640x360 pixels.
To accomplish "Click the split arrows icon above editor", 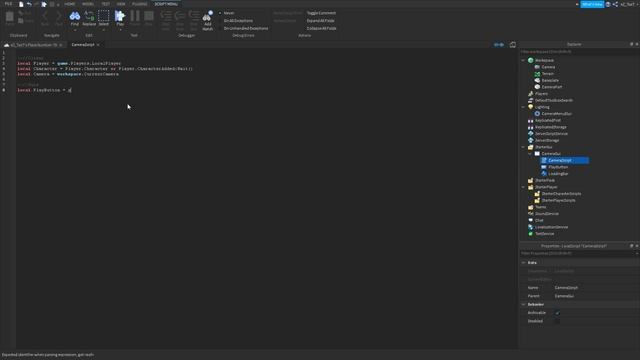I will point(499,44).
